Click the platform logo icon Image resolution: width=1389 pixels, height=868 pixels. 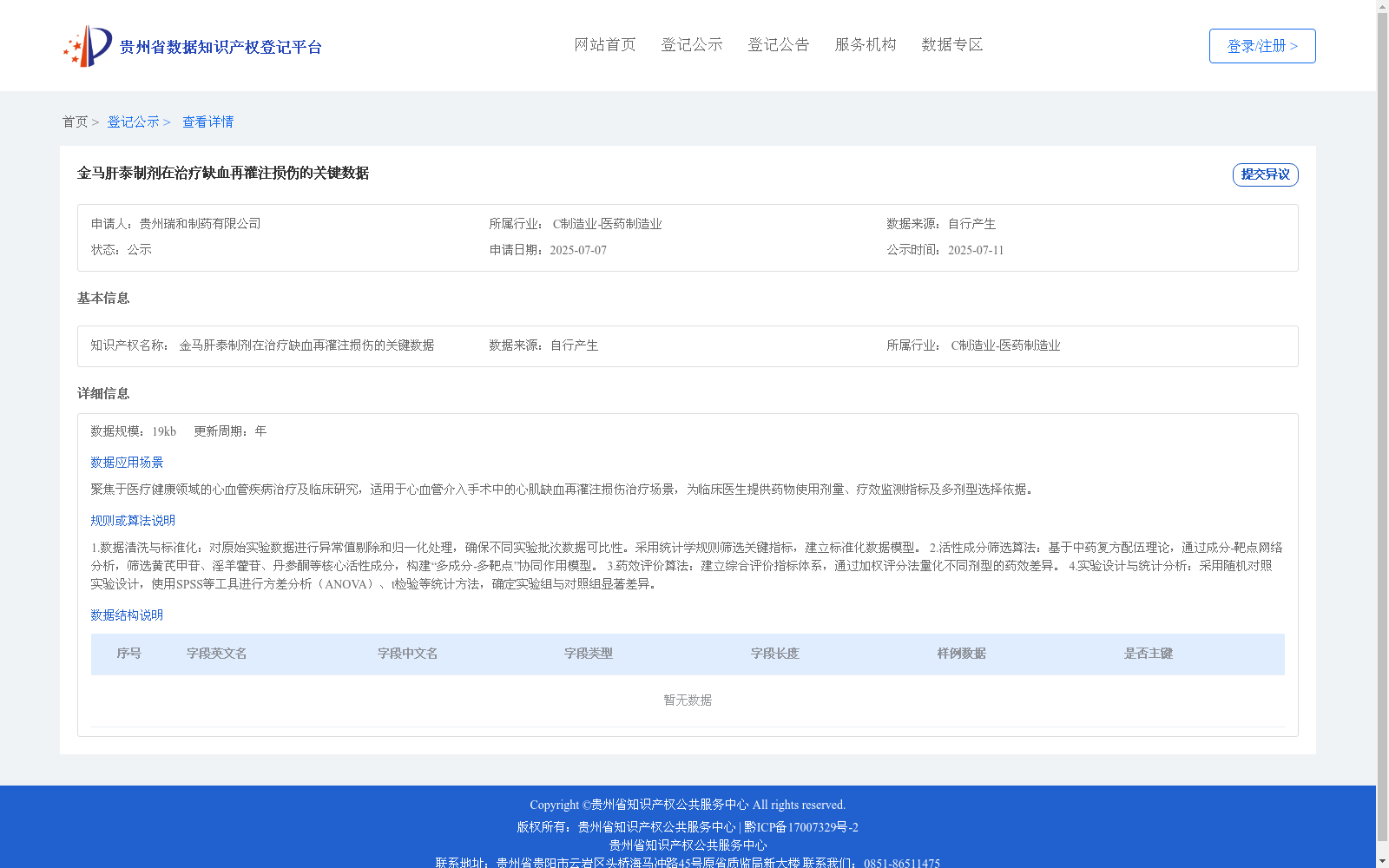(88, 46)
